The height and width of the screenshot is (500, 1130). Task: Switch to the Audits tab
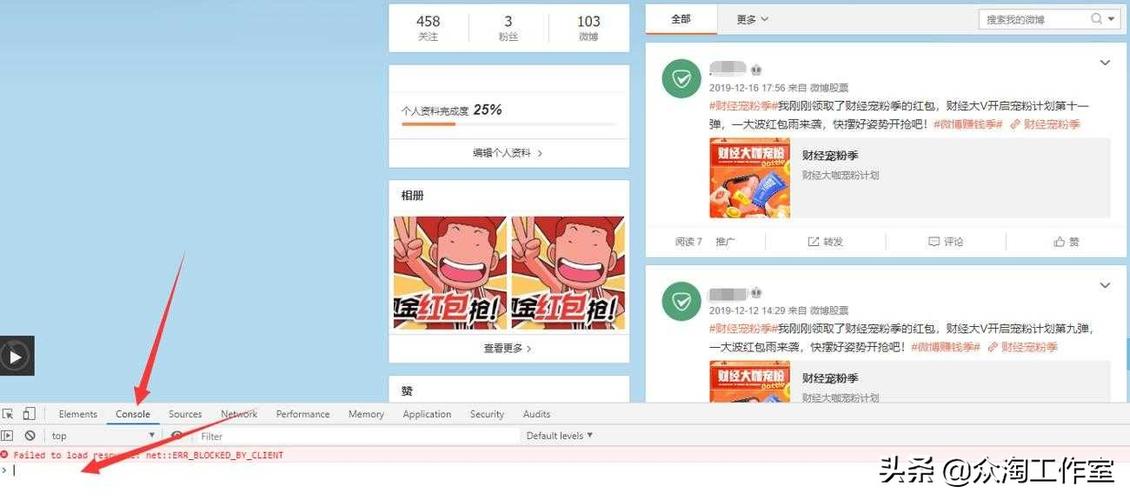tap(537, 414)
